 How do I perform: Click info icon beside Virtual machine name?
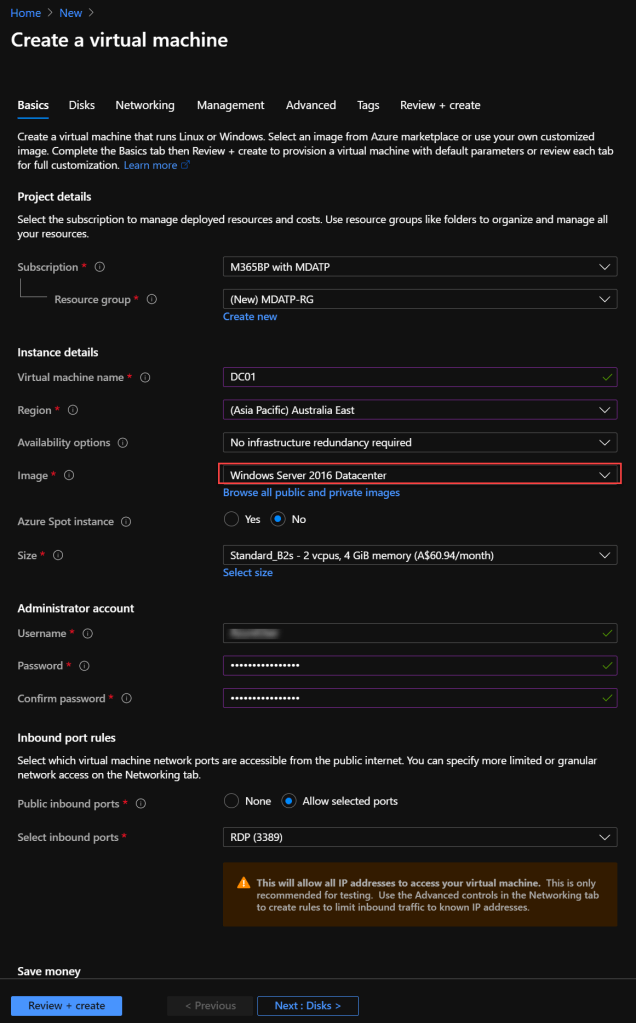coord(146,378)
